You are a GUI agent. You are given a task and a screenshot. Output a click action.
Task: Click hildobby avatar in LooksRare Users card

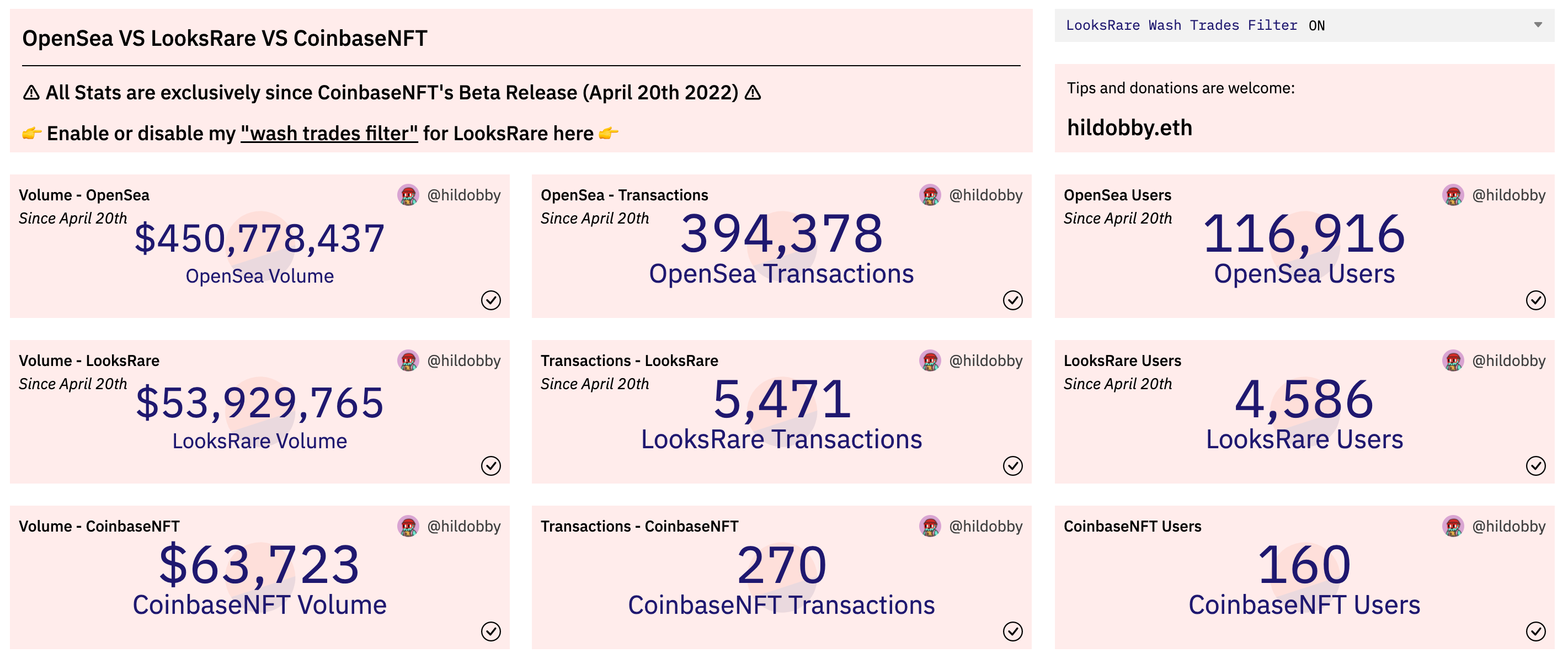1453,360
